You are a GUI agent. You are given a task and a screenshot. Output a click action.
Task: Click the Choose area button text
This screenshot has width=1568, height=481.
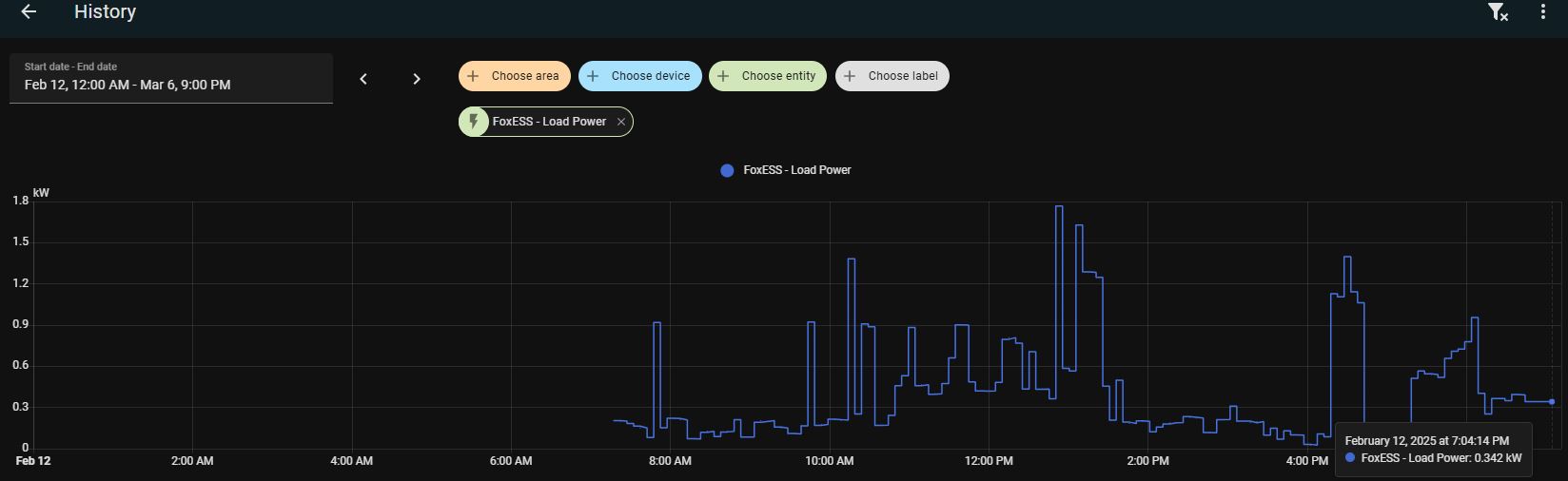coord(525,76)
